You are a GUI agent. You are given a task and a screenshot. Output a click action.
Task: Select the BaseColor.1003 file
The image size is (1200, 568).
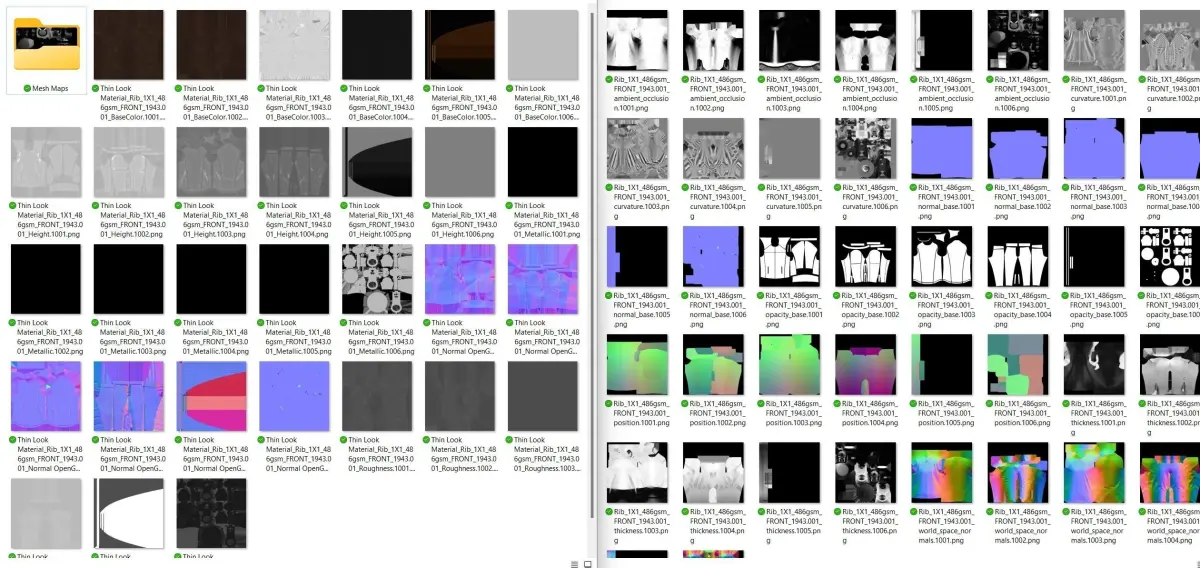coord(296,45)
